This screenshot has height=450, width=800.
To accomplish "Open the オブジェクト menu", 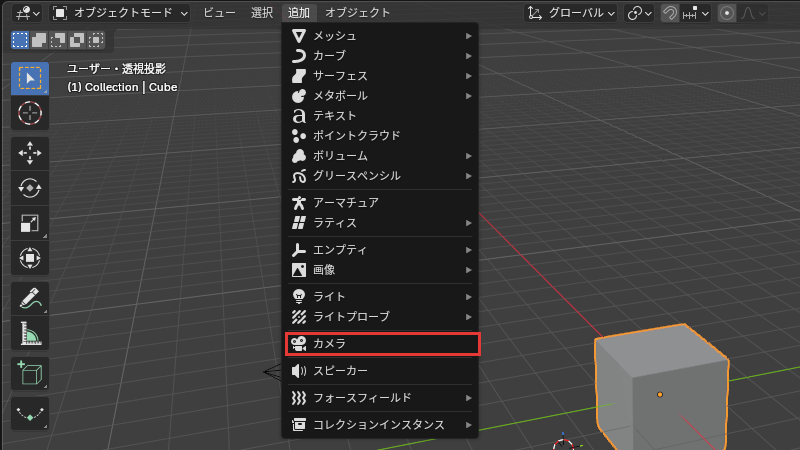I will click(x=358, y=13).
